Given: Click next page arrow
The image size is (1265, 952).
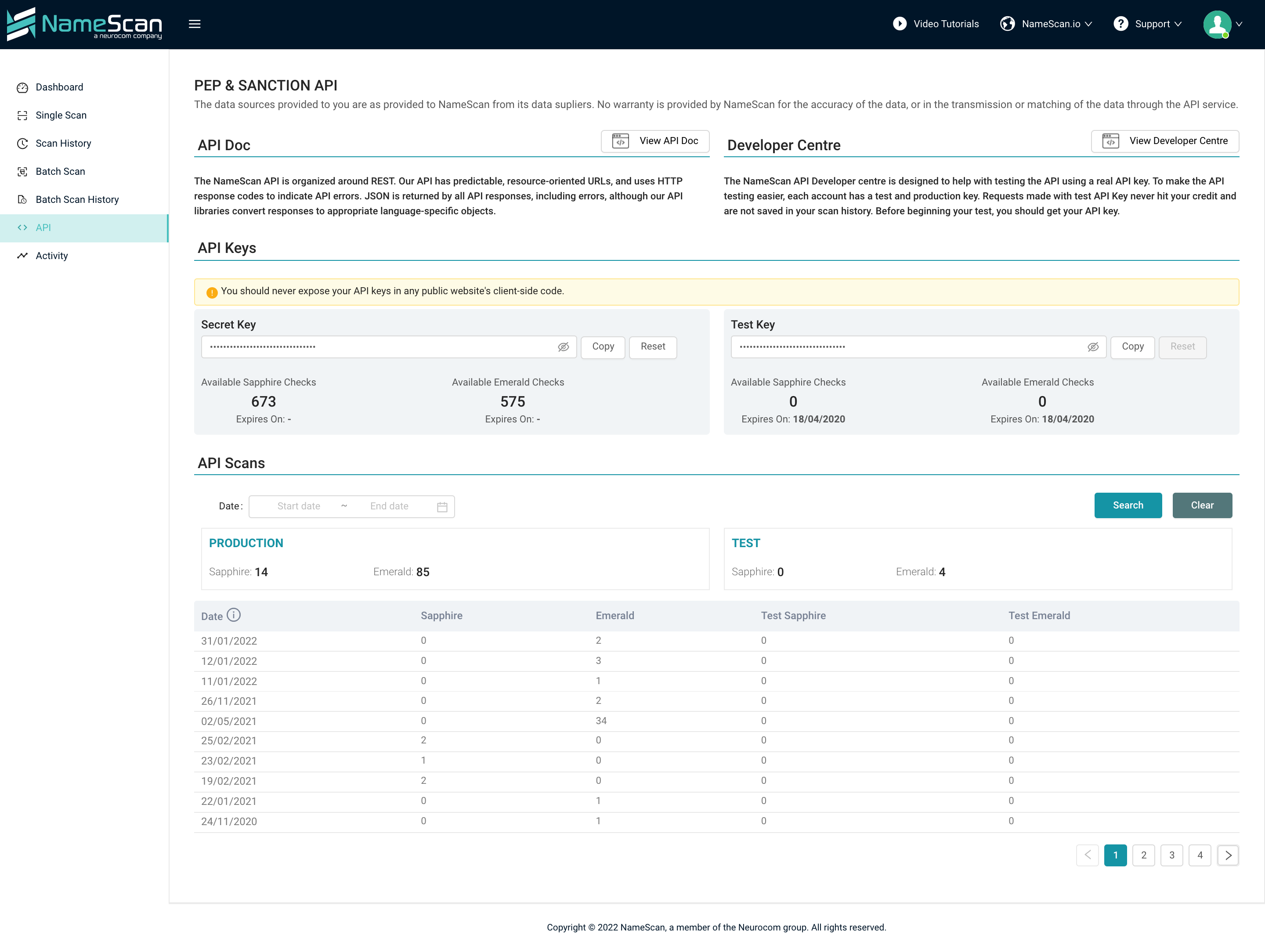Looking at the screenshot, I should [1228, 855].
